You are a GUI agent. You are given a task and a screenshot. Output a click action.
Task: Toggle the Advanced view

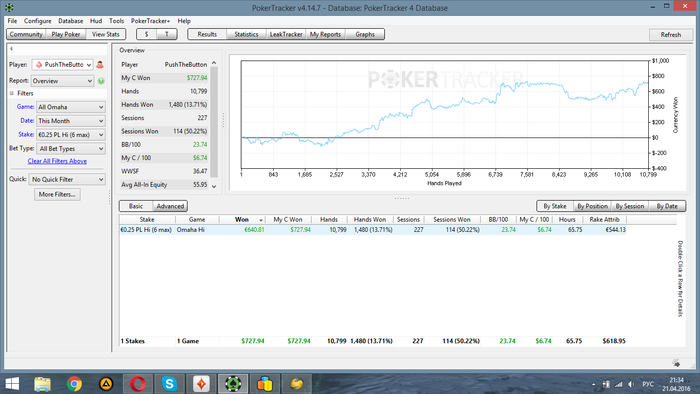click(170, 206)
